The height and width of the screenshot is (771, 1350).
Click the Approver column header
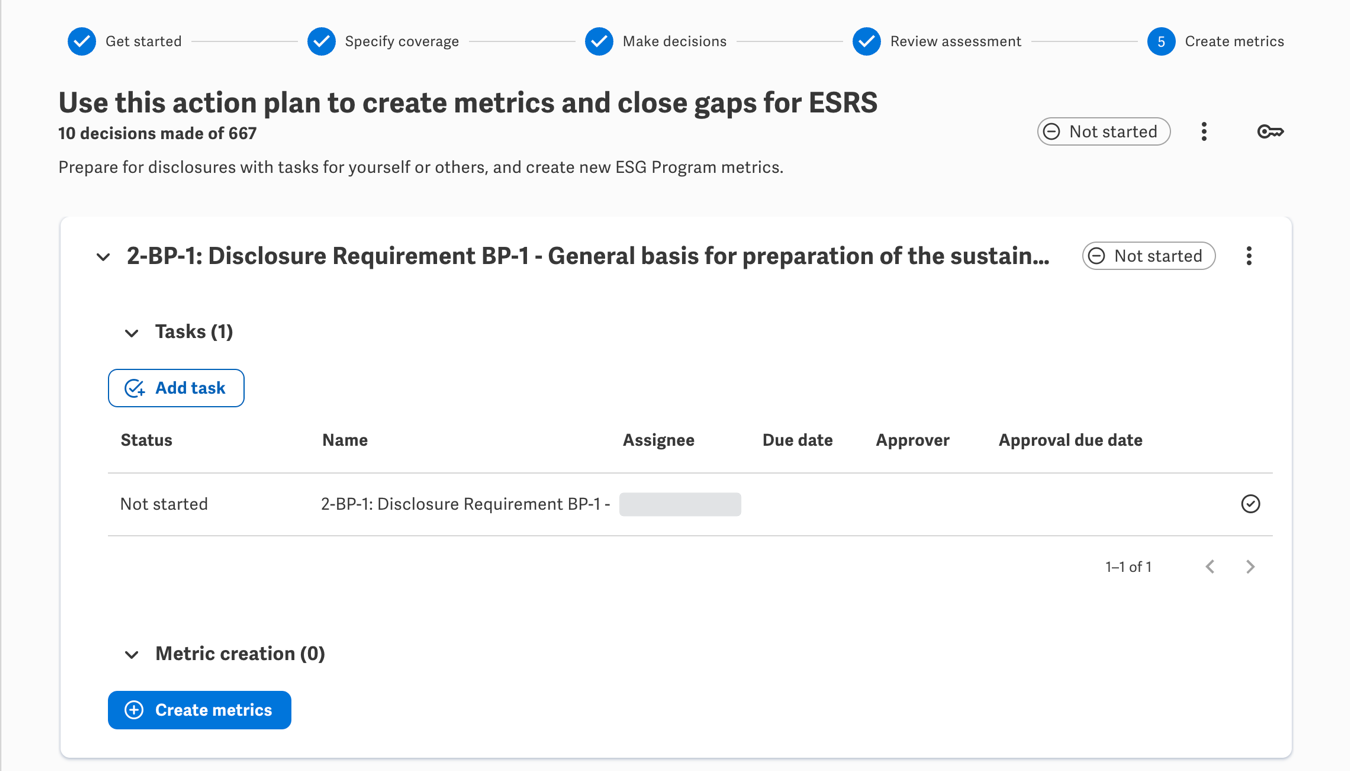(x=912, y=440)
